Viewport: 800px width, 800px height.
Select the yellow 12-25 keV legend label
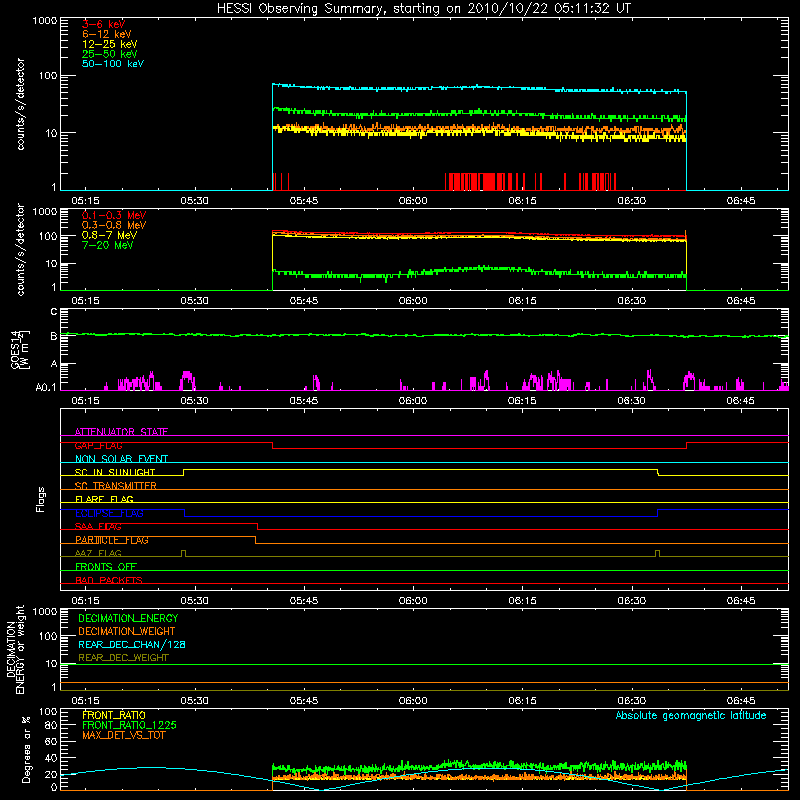(110, 44)
